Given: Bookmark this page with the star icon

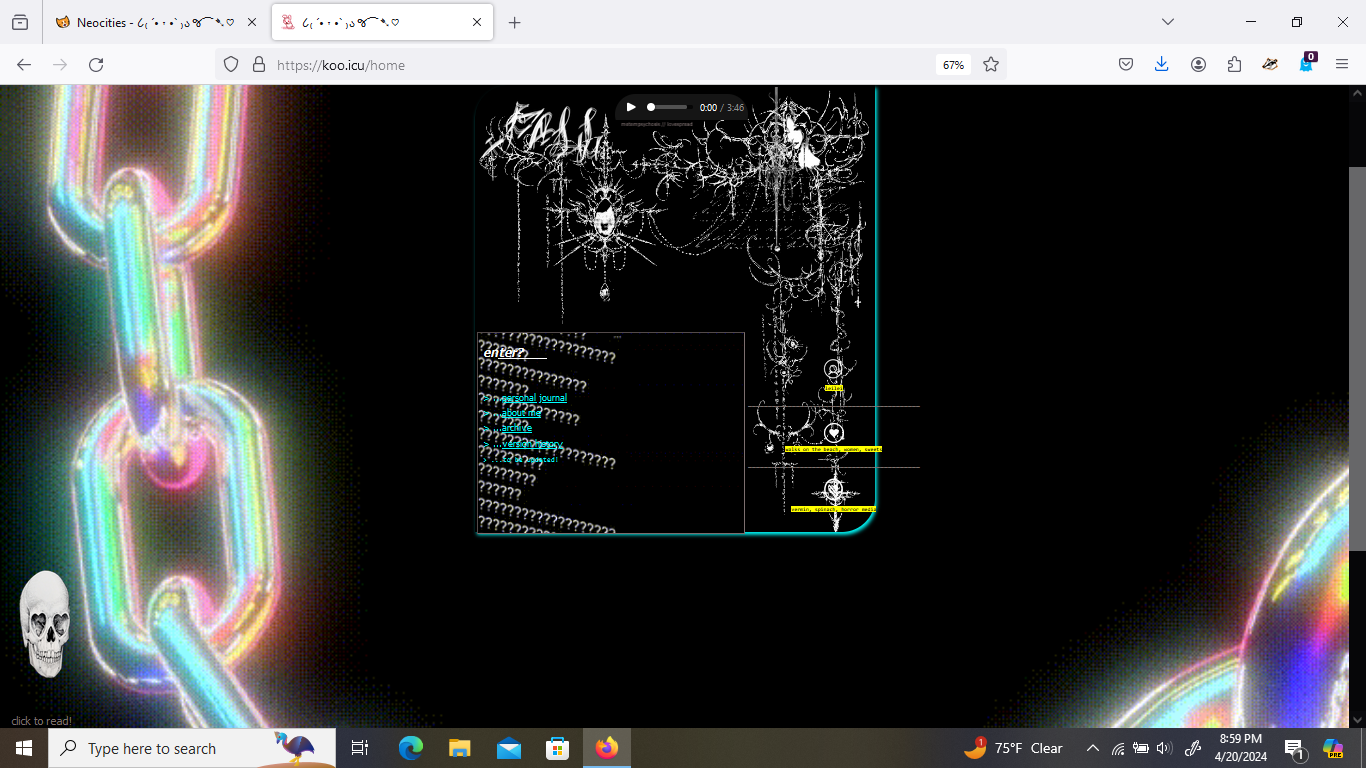Looking at the screenshot, I should click(991, 64).
